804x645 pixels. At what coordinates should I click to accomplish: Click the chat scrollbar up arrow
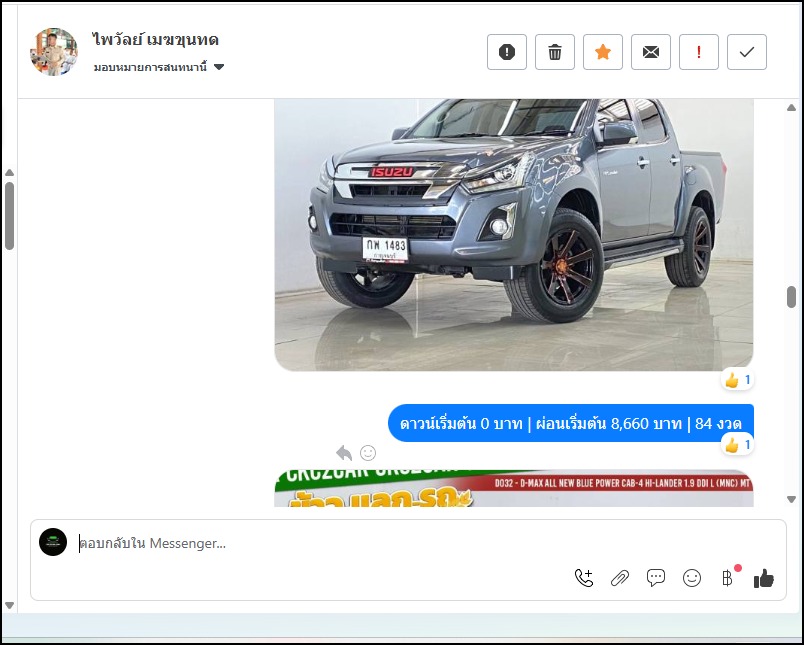click(791, 108)
